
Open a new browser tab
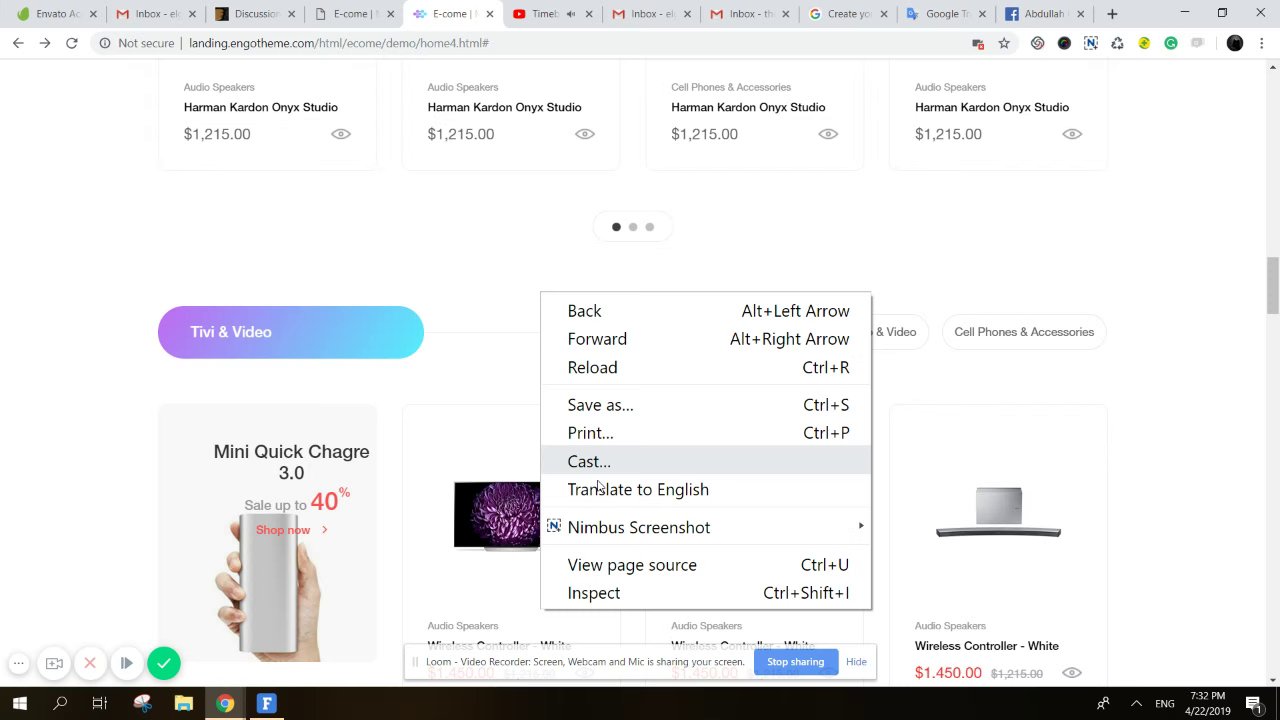pos(1112,14)
